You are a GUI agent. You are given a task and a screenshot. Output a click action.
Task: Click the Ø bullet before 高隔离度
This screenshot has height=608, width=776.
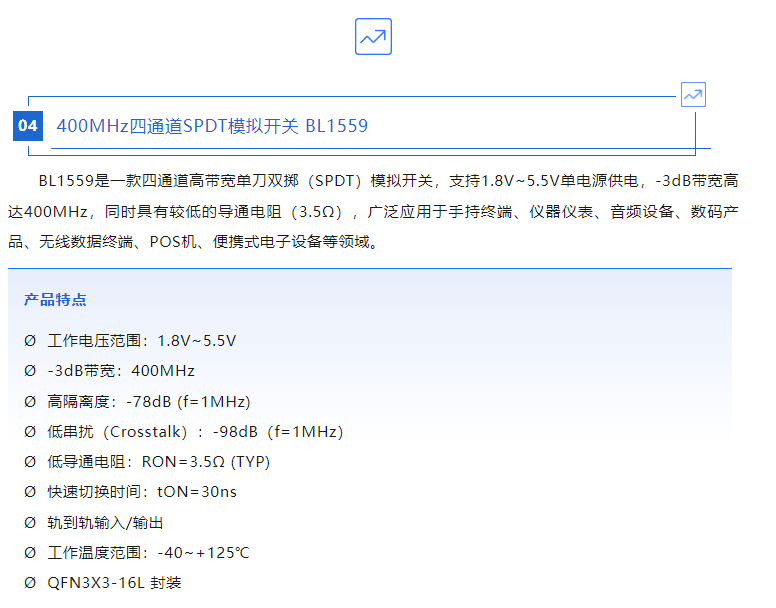30,401
